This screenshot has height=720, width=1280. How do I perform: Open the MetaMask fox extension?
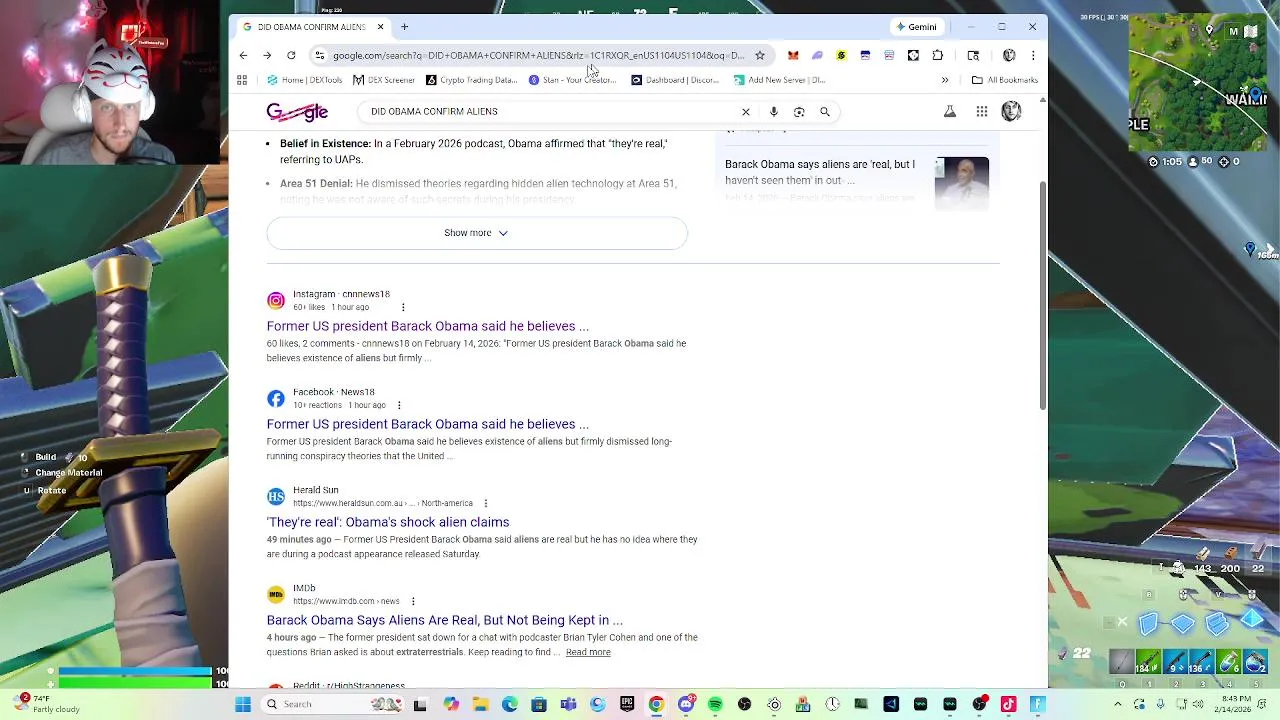pyautogui.click(x=793, y=55)
